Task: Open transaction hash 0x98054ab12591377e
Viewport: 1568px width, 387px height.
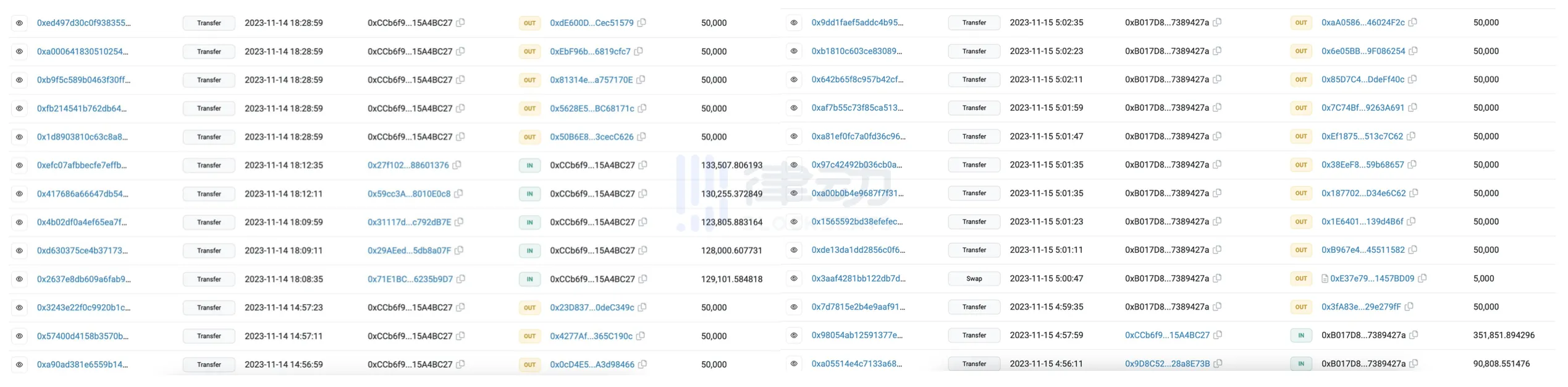Action: 856,335
